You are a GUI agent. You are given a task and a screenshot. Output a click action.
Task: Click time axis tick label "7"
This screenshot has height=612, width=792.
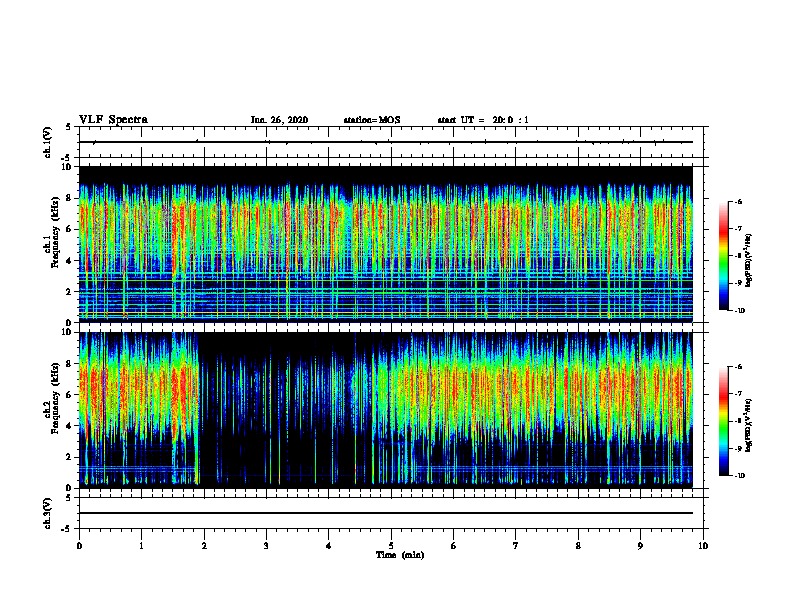pyautogui.click(x=516, y=546)
